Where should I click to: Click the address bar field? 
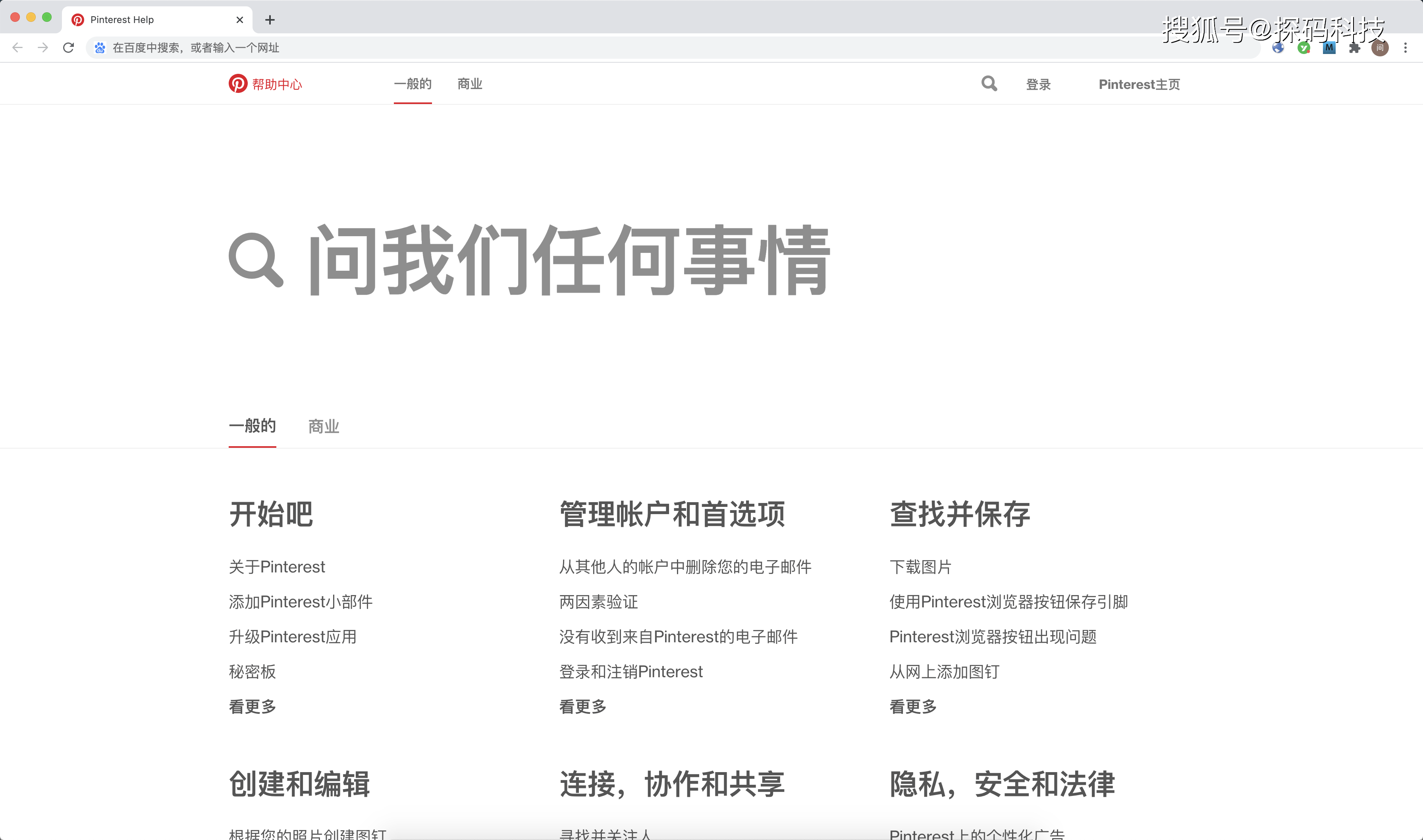tap(673, 48)
